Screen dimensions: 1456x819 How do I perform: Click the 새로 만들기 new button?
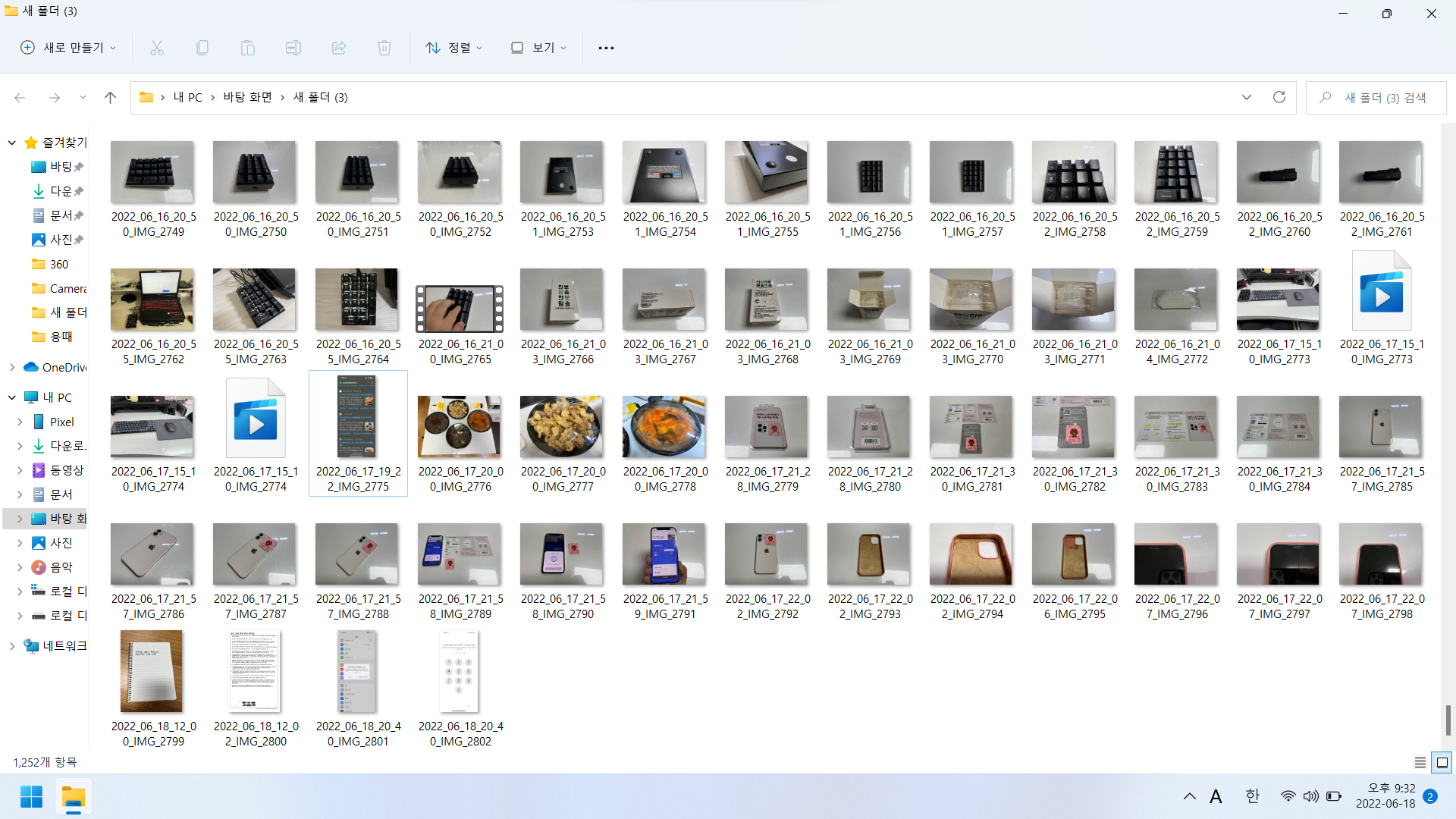[68, 48]
